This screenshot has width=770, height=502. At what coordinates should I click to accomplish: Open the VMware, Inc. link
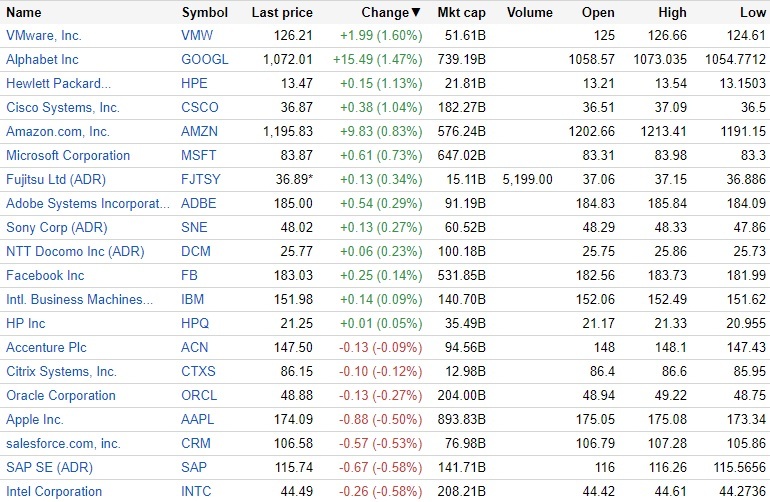(x=44, y=35)
